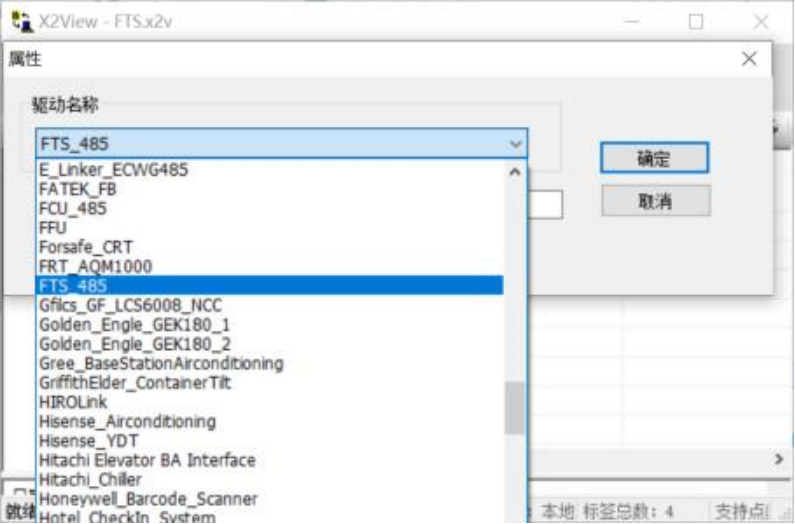Select Forsafe_CRT driver
This screenshot has width=795, height=524.
[270, 247]
